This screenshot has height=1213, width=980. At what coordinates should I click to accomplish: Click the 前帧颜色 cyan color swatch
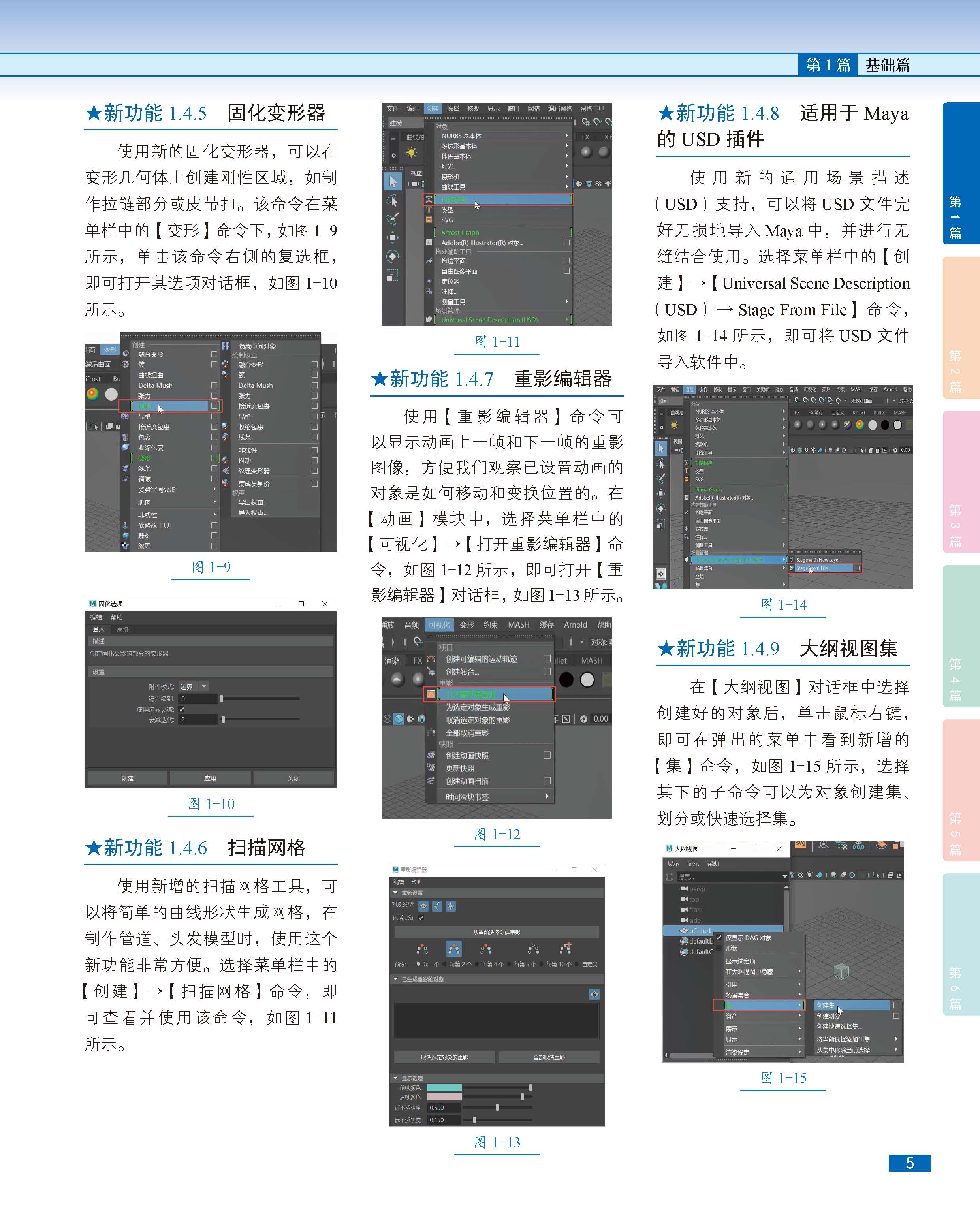444,1088
